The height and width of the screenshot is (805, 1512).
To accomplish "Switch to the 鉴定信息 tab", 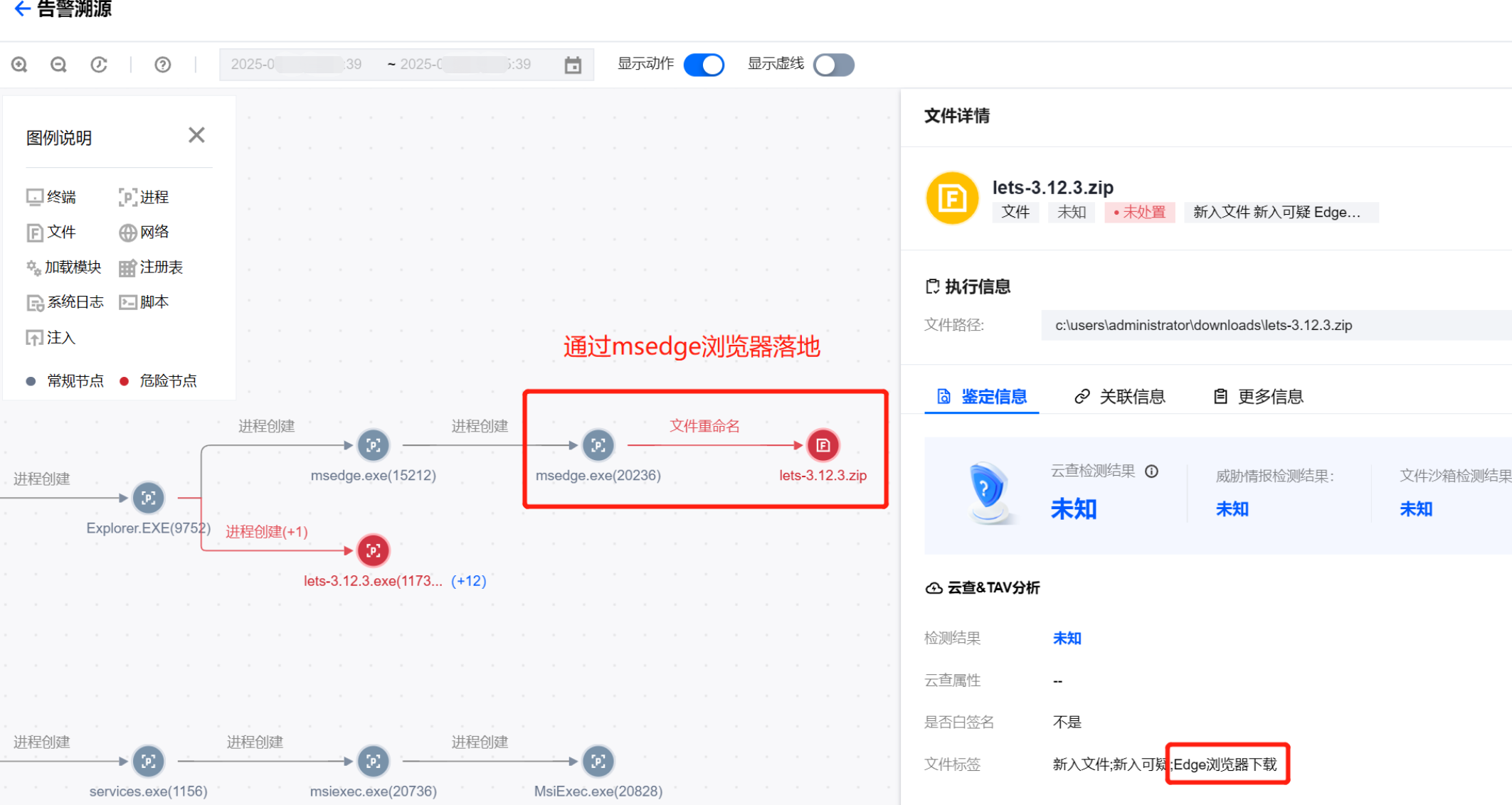I will pos(982,396).
